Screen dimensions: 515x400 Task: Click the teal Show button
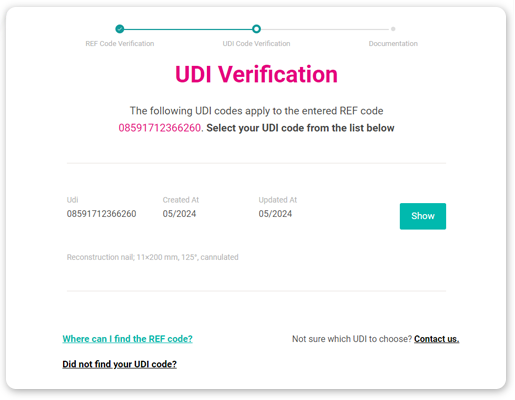(423, 216)
